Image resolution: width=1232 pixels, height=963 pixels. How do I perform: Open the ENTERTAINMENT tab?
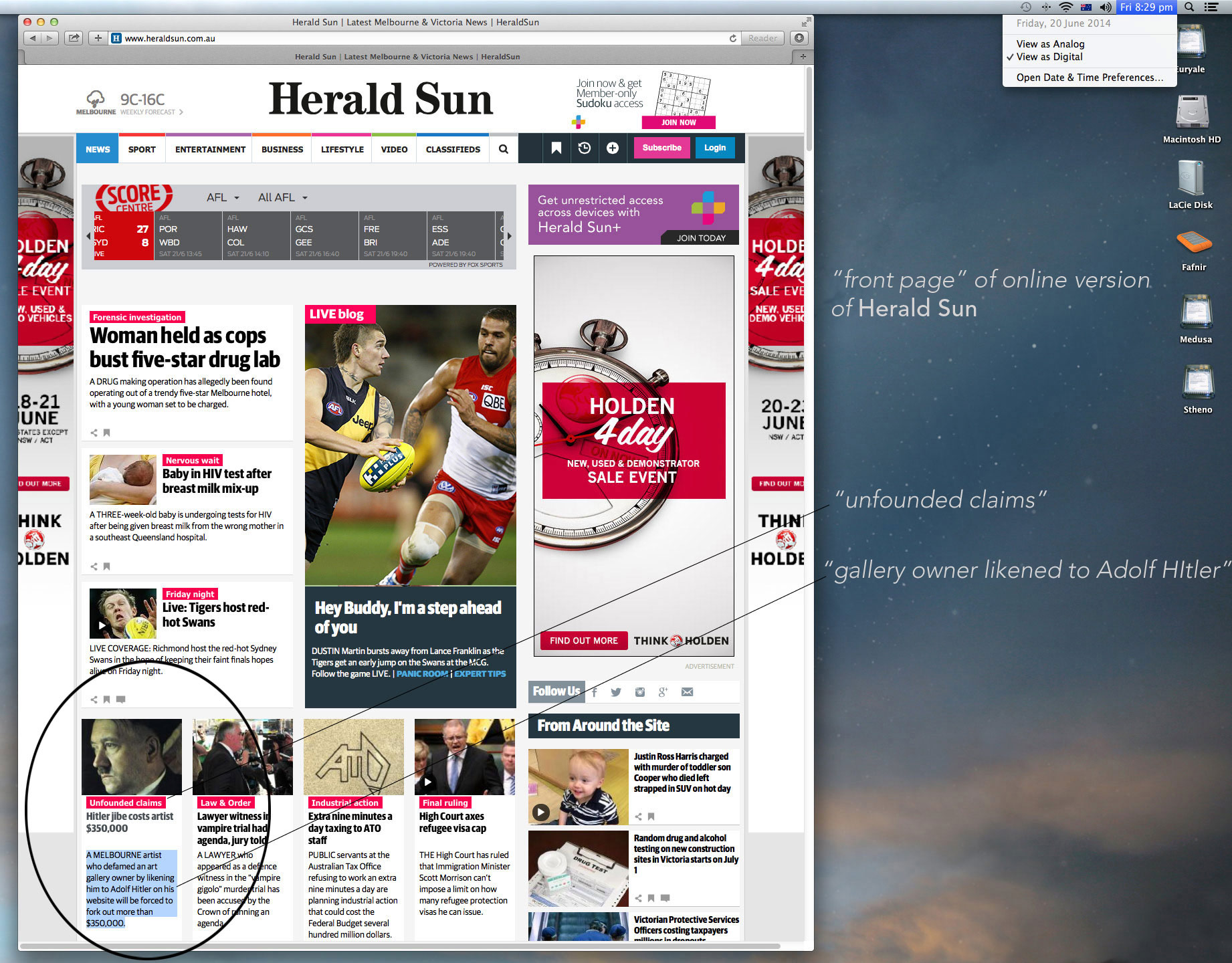[x=210, y=149]
